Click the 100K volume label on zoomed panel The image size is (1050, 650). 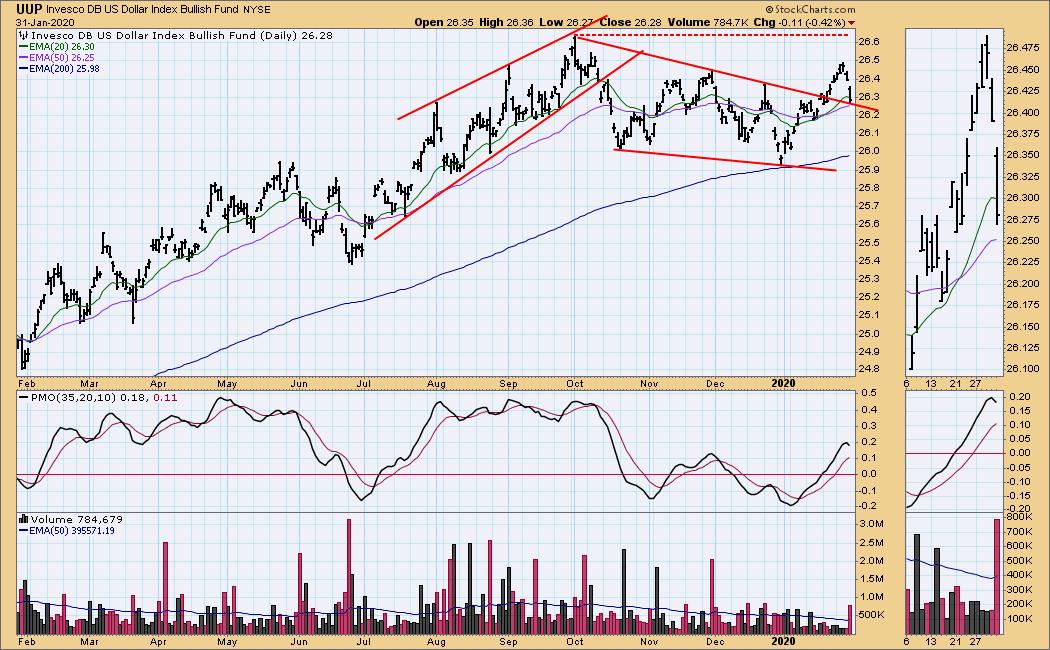point(1019,619)
